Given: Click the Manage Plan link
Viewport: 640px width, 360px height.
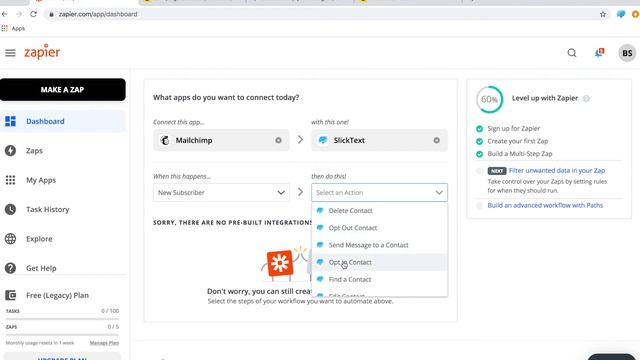Looking at the screenshot, I should [104, 343].
